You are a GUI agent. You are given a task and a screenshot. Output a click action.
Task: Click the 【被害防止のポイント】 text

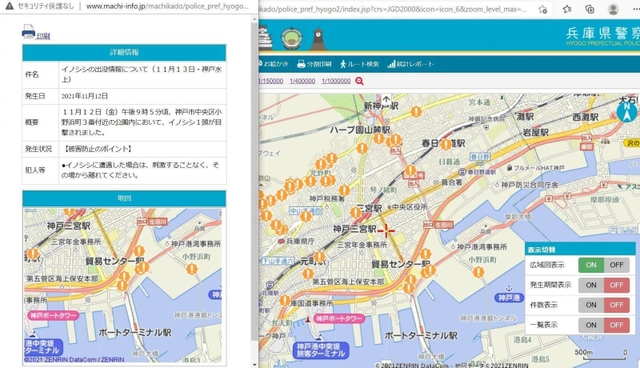(x=97, y=149)
